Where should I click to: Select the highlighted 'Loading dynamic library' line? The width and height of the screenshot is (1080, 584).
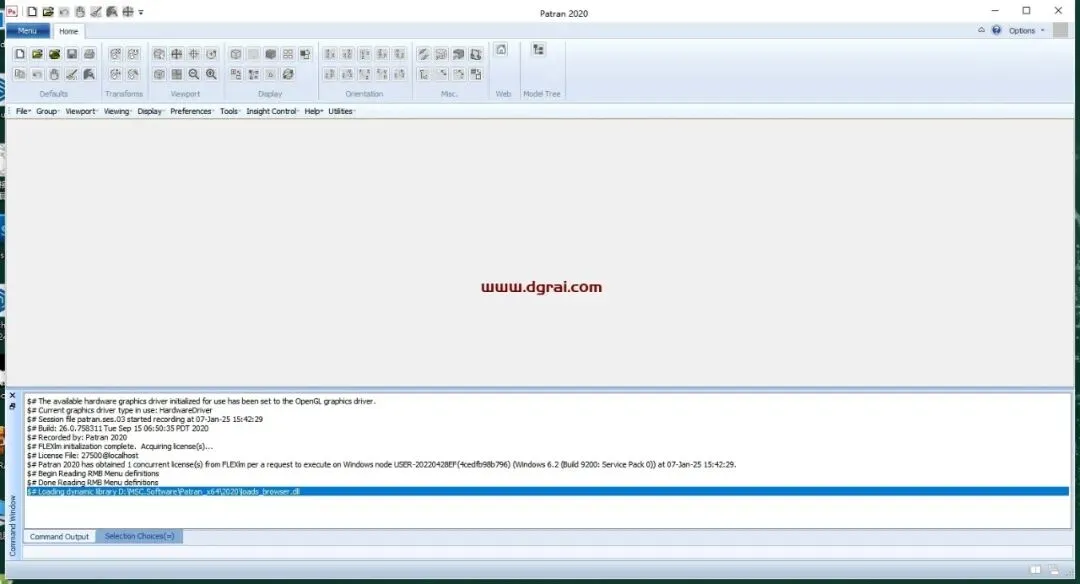548,492
